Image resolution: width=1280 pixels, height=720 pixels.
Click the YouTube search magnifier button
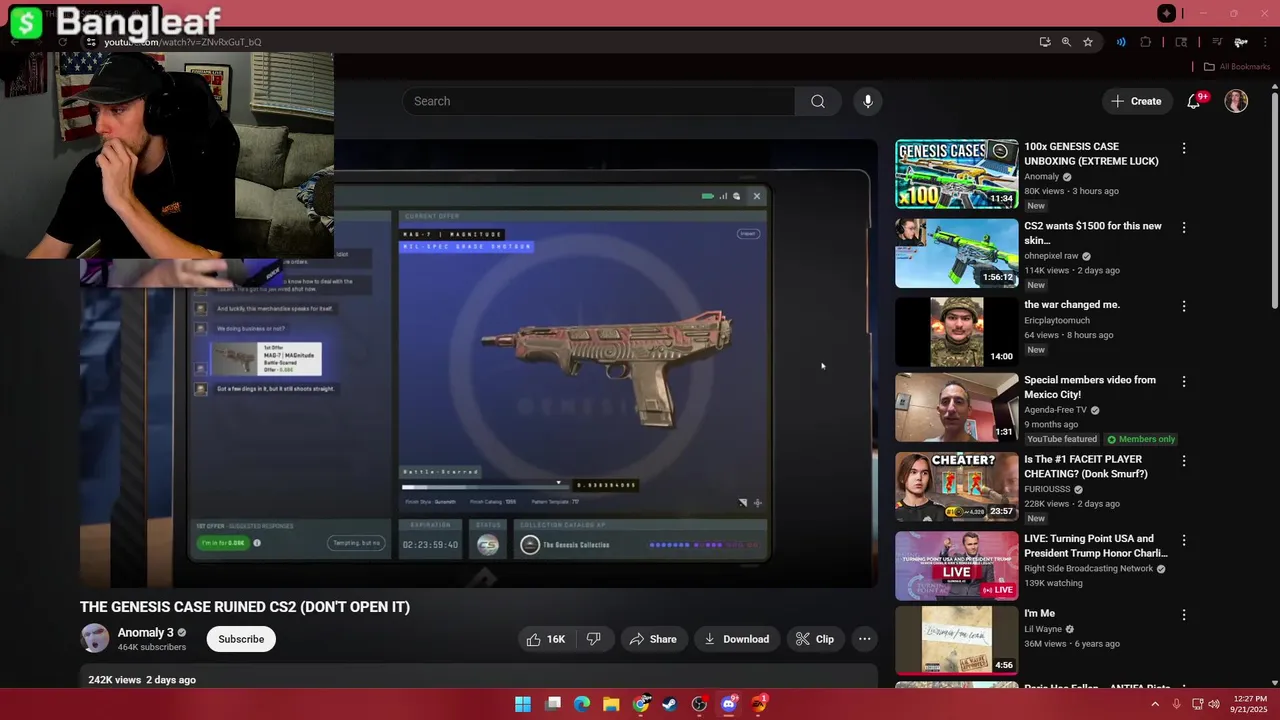[x=818, y=101]
